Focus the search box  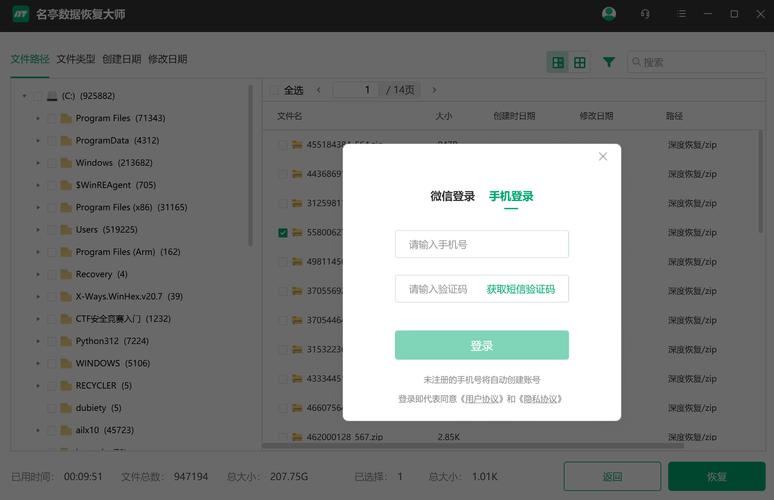[x=696, y=62]
